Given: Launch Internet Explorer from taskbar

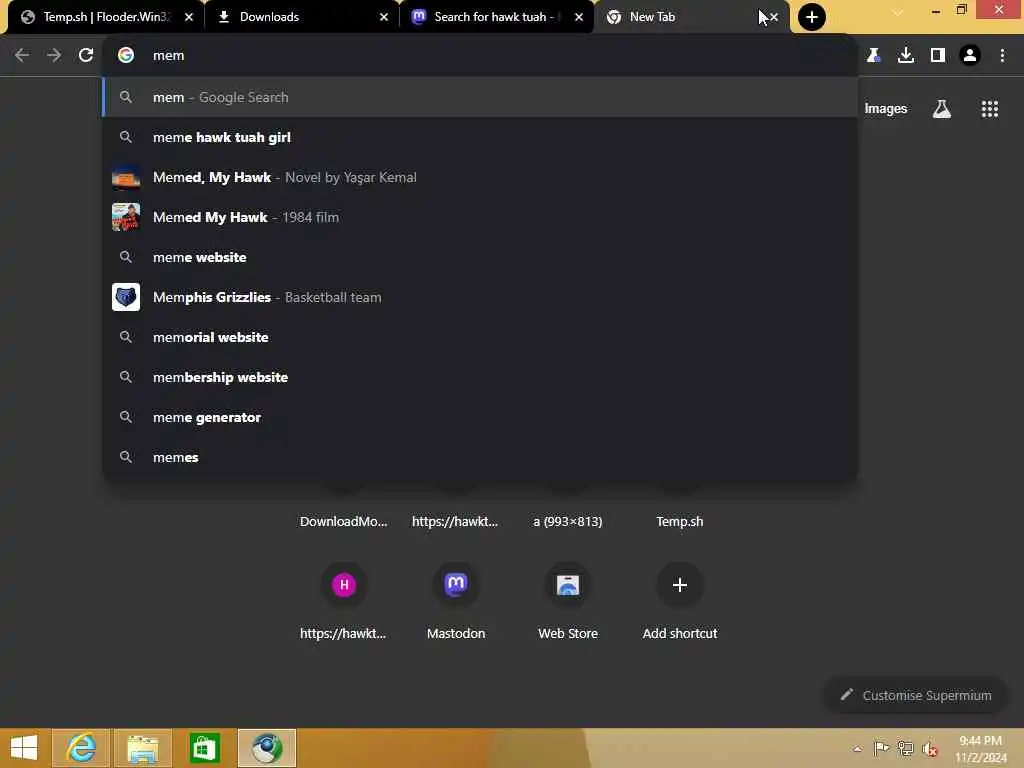Looking at the screenshot, I should (x=81, y=748).
